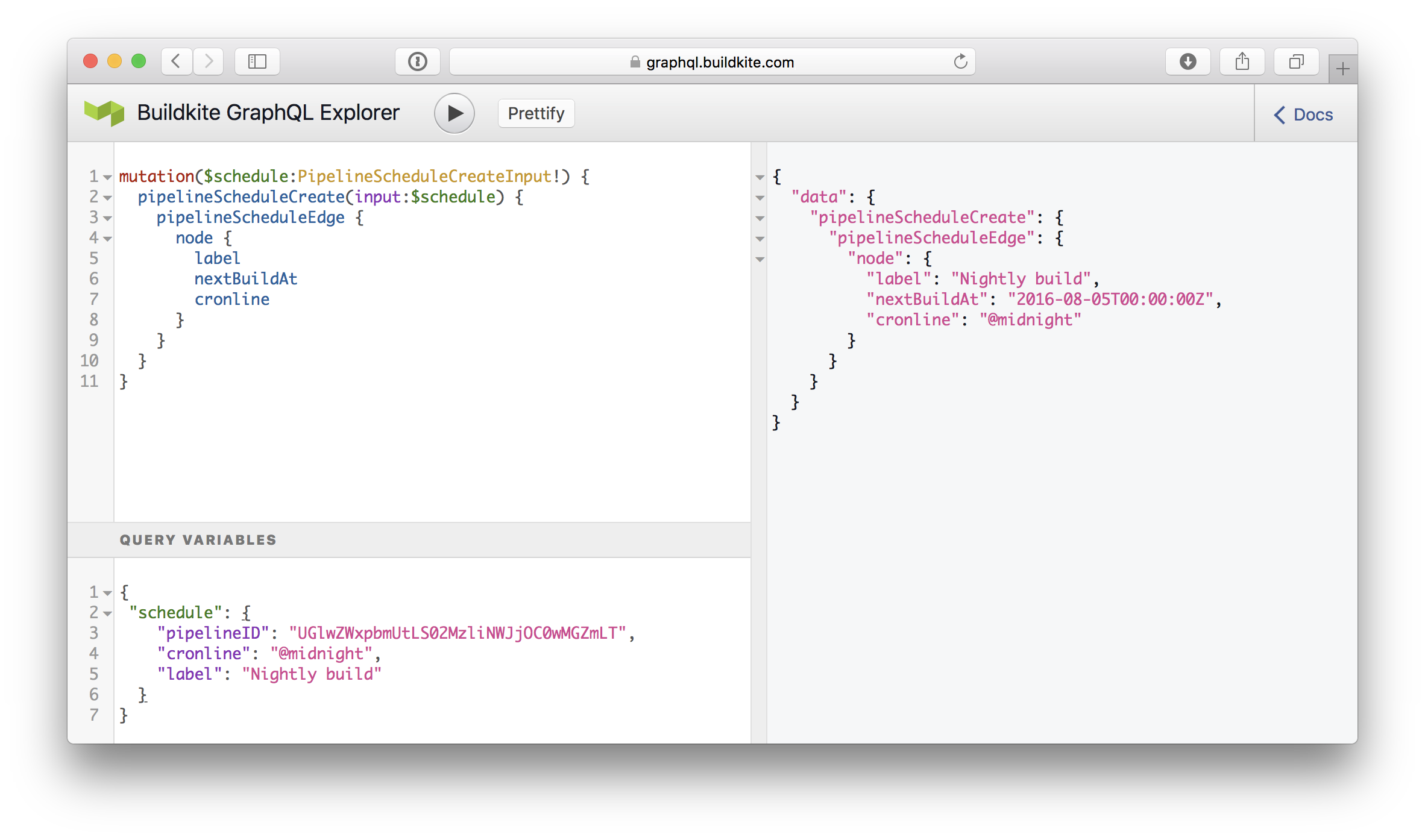Image resolution: width=1425 pixels, height=840 pixels.
Task: Minimize the Safari window
Action: click(115, 61)
